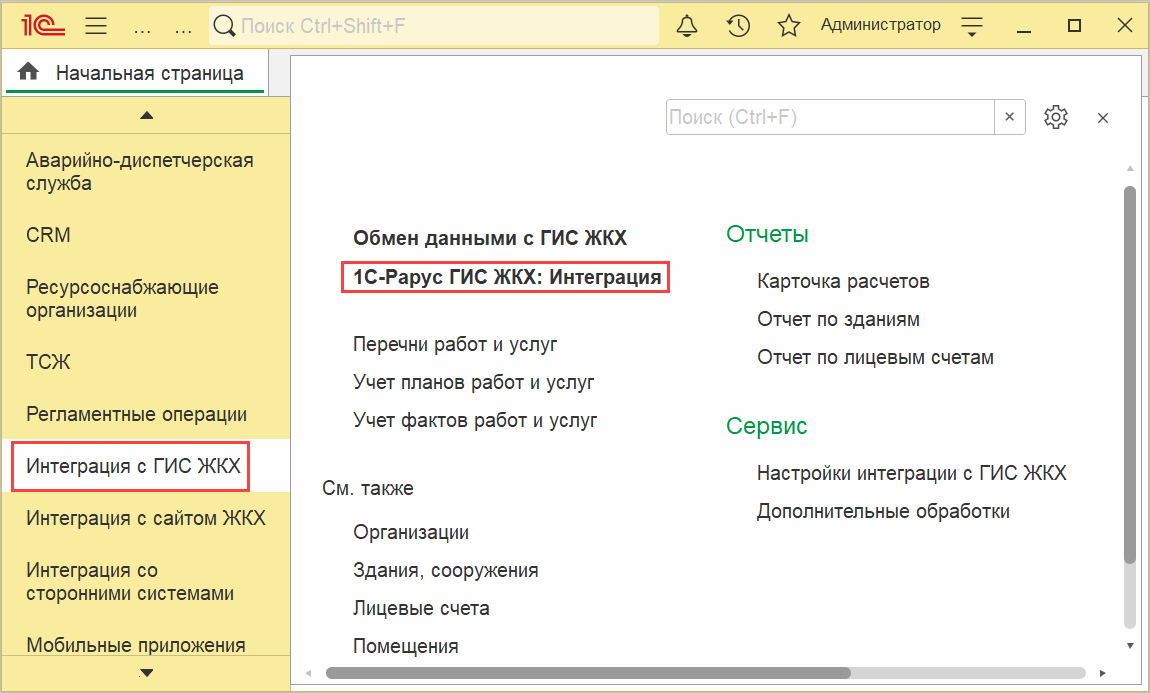The height and width of the screenshot is (693, 1150).
Task: Close the functions panel with X
Action: (1102, 118)
